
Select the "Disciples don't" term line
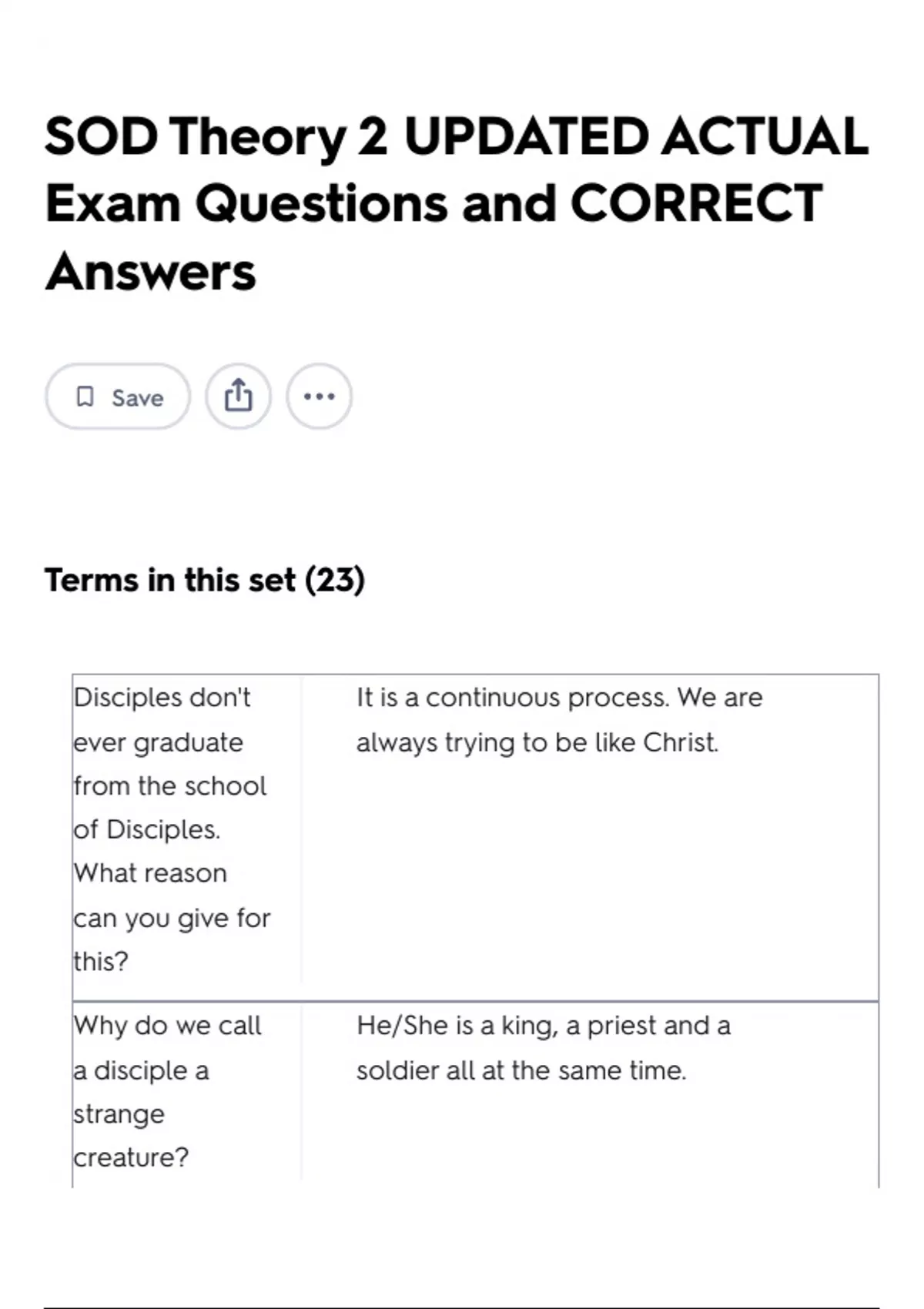[162, 698]
